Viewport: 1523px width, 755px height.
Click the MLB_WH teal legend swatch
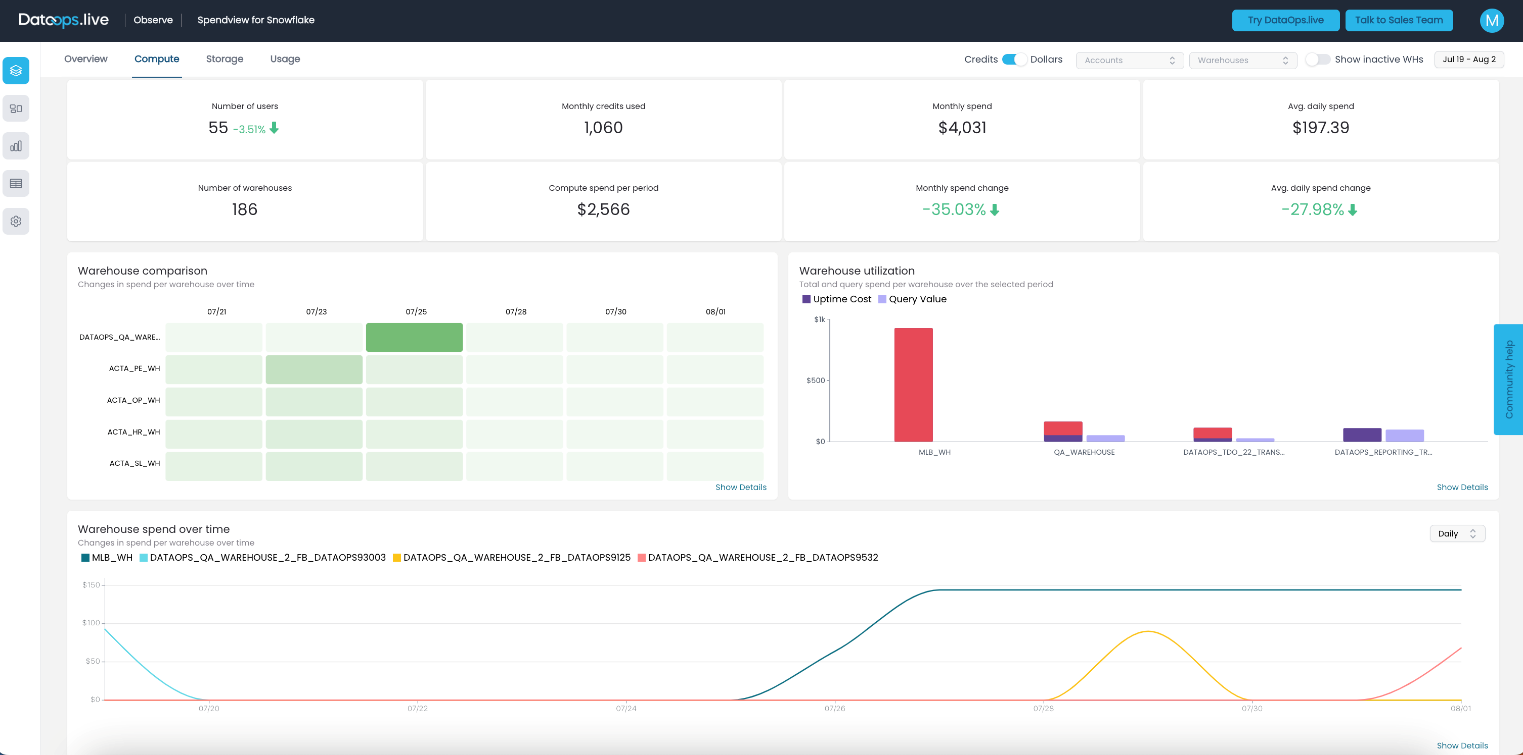tap(85, 558)
